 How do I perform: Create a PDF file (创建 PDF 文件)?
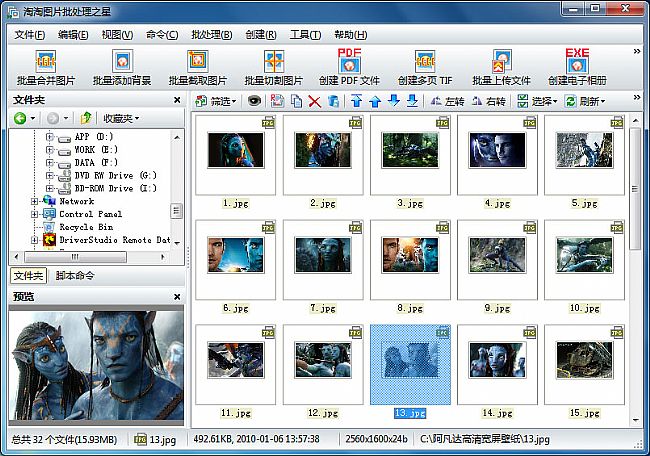(x=349, y=68)
